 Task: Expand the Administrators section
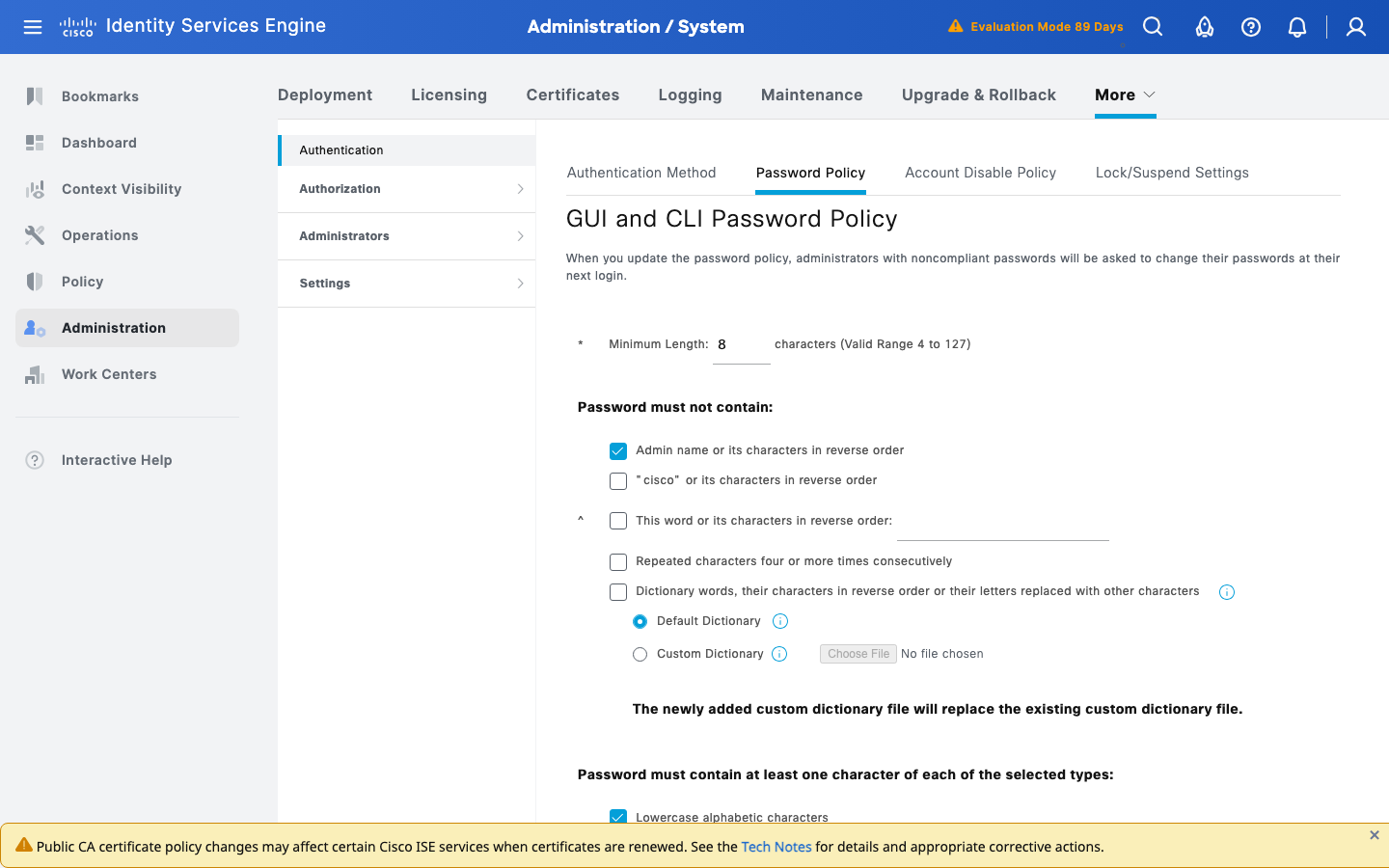coord(406,236)
